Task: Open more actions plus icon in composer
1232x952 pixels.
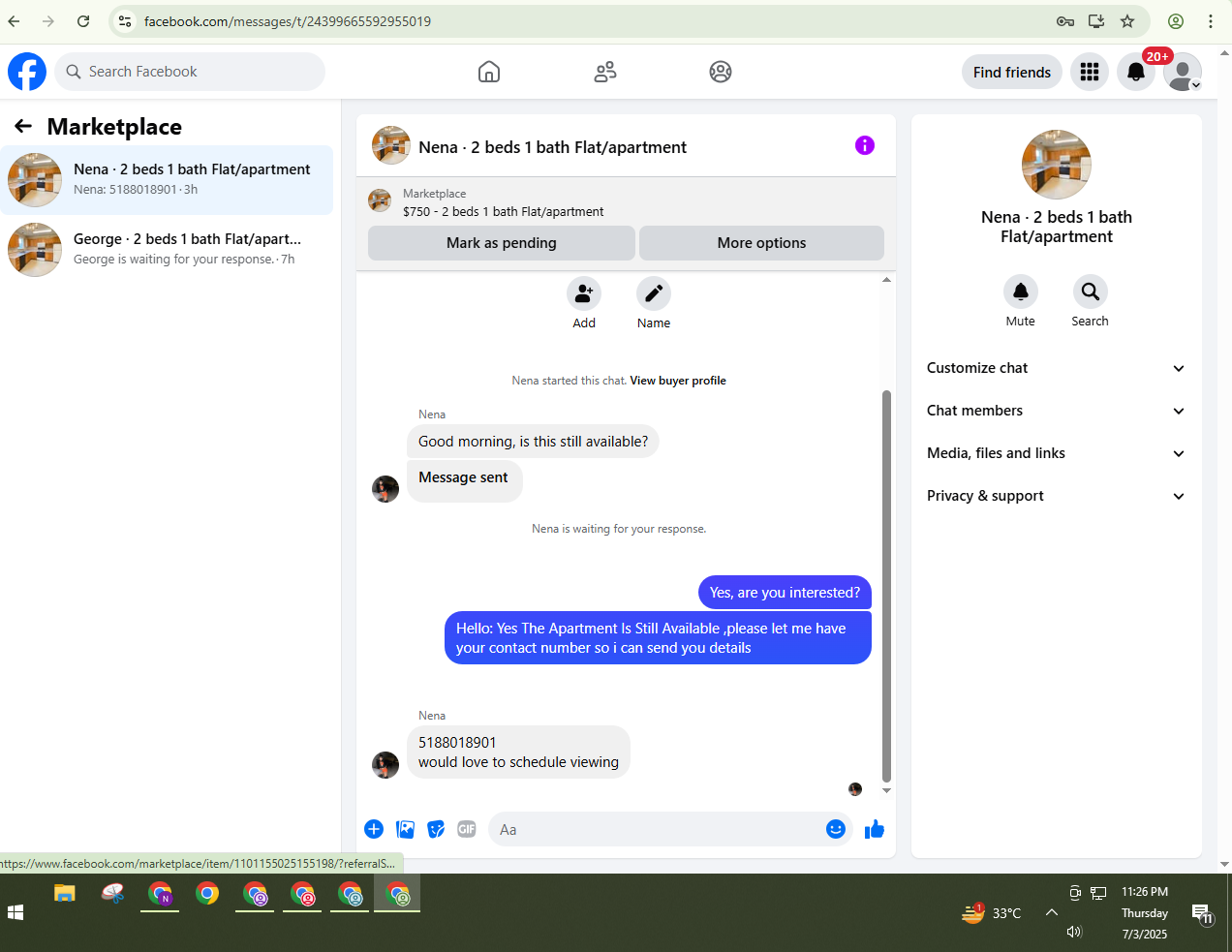Action: coord(374,829)
